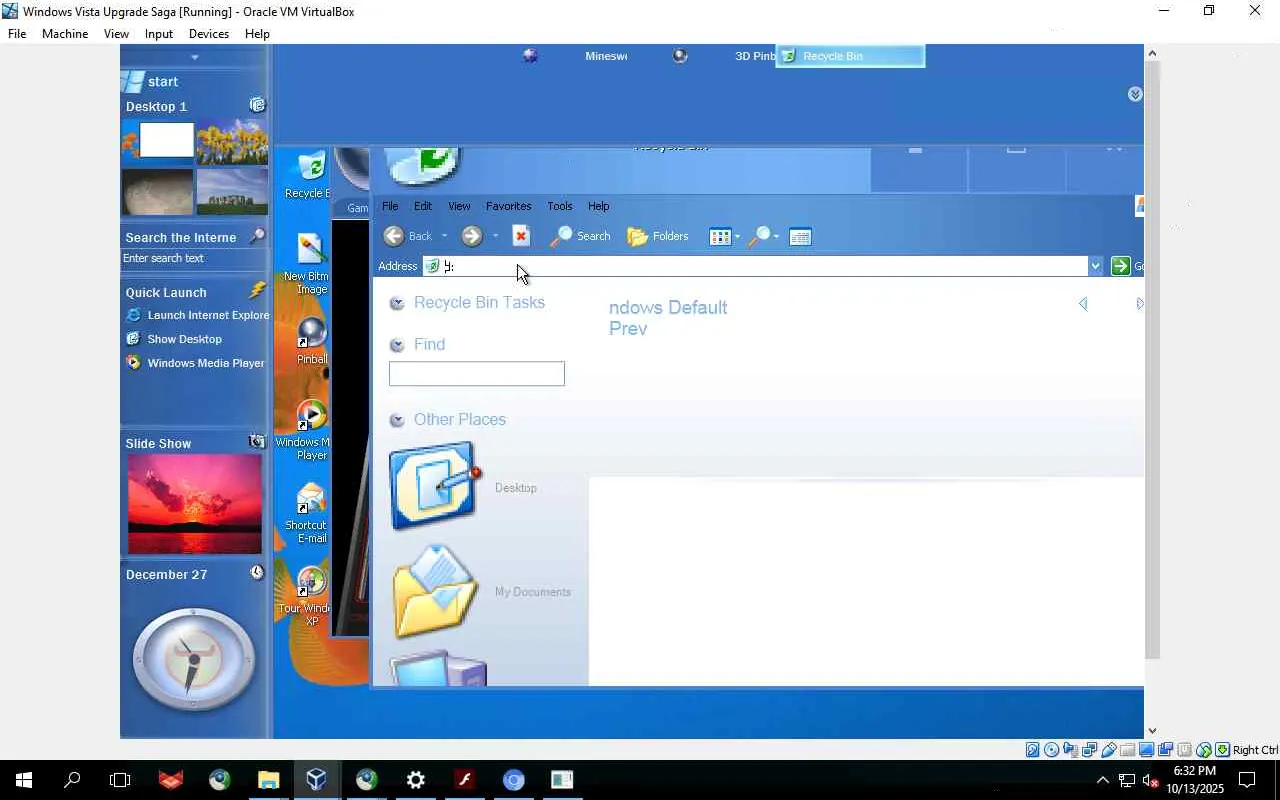Click the small clock icon beside December 27

click(257, 572)
